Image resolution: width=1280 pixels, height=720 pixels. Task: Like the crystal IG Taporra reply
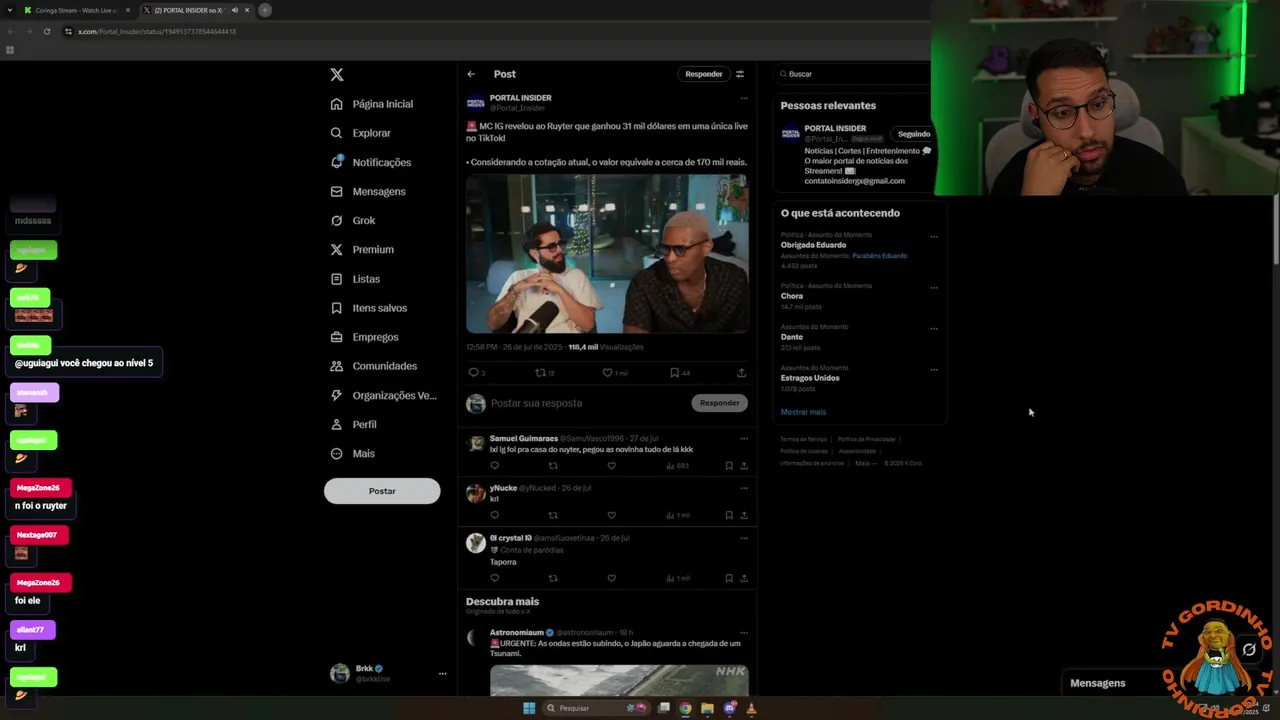(611, 578)
